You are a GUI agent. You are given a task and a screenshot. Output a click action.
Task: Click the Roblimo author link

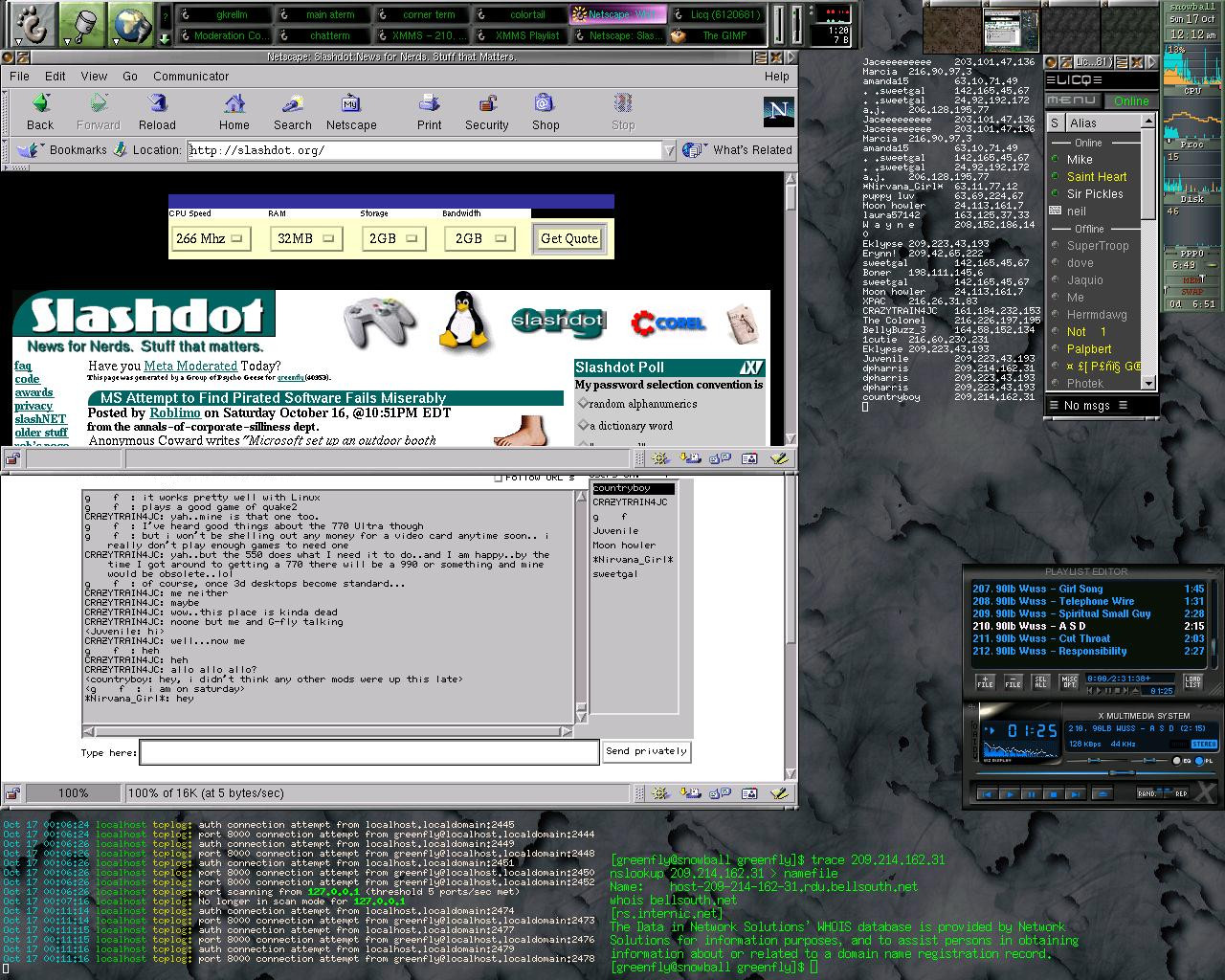pos(175,412)
